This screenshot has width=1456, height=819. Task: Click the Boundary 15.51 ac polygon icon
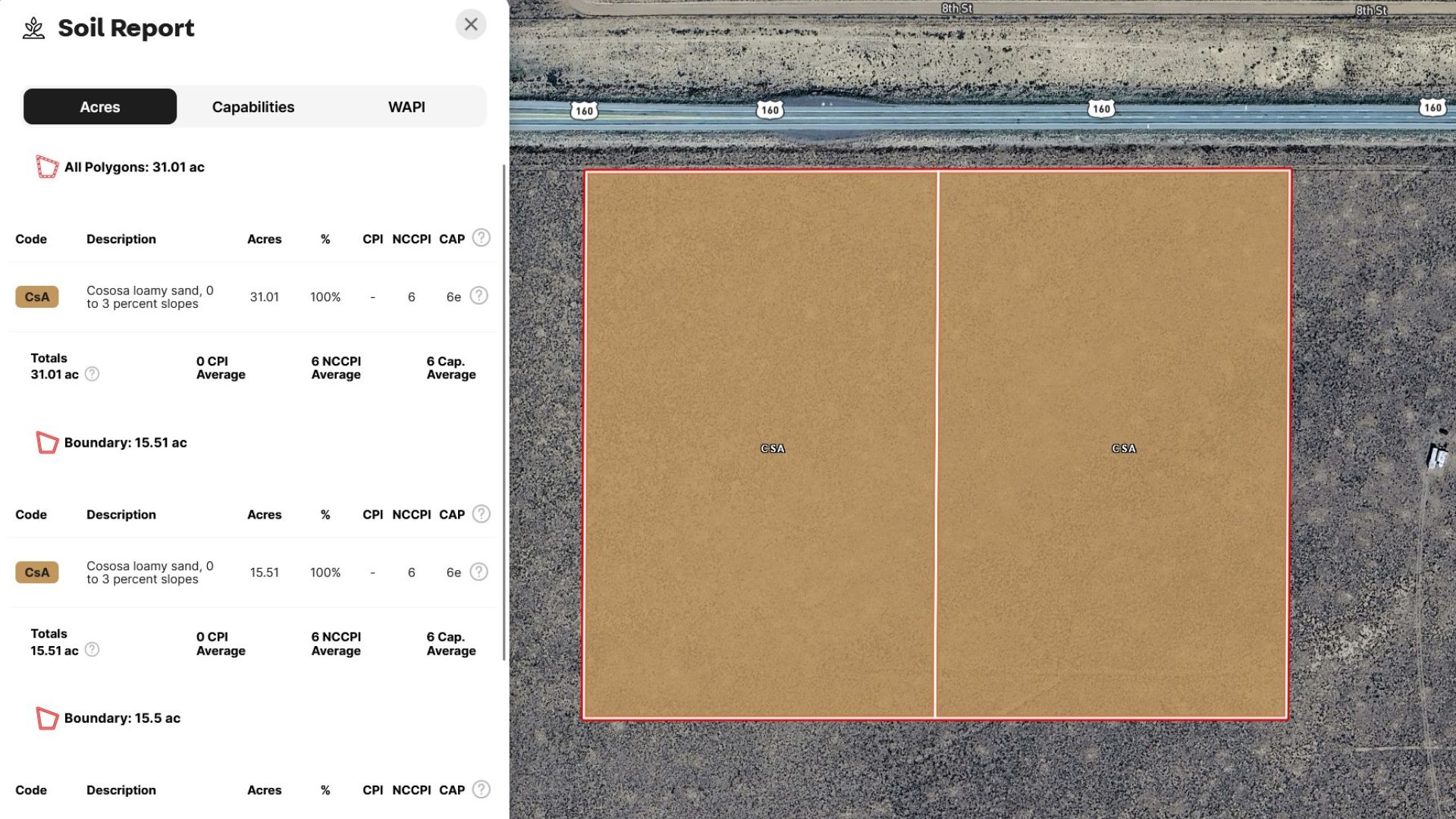click(47, 442)
